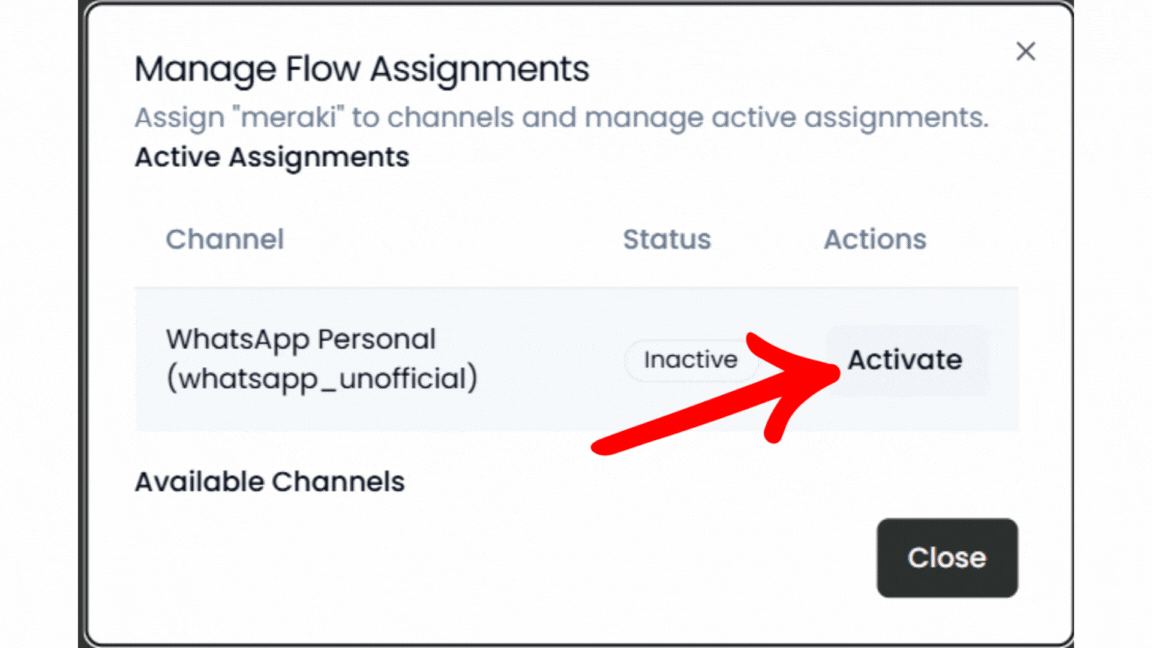Dismiss the dialog with the X icon
The image size is (1152, 648).
point(1025,52)
